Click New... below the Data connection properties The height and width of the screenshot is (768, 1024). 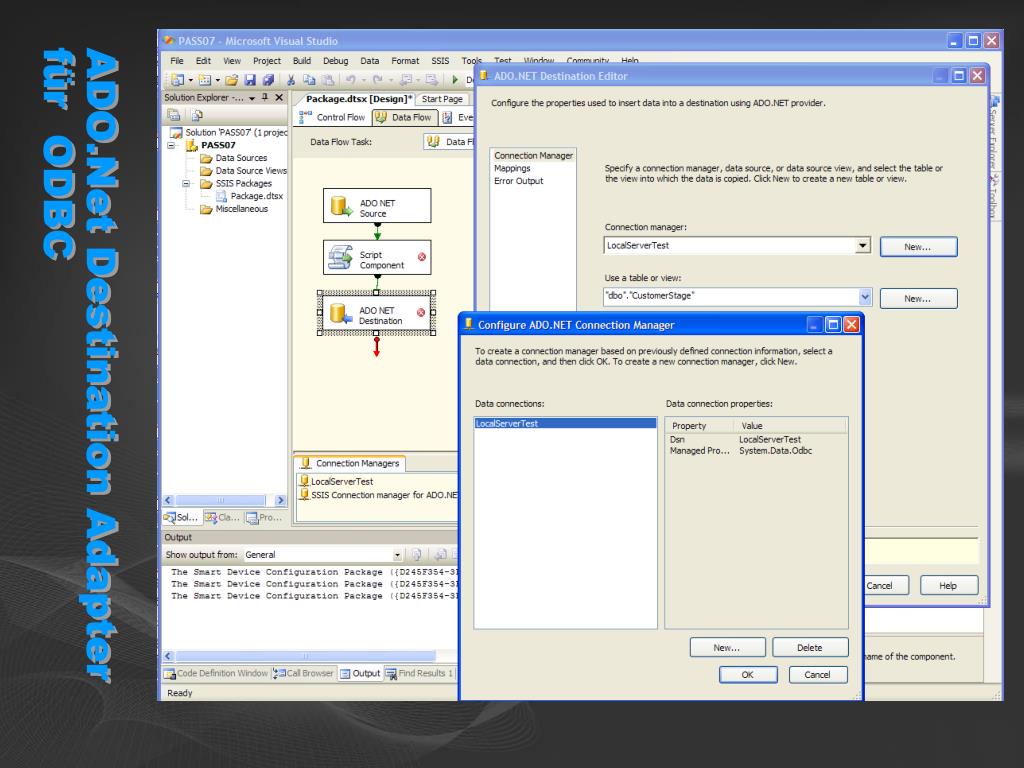click(x=727, y=648)
